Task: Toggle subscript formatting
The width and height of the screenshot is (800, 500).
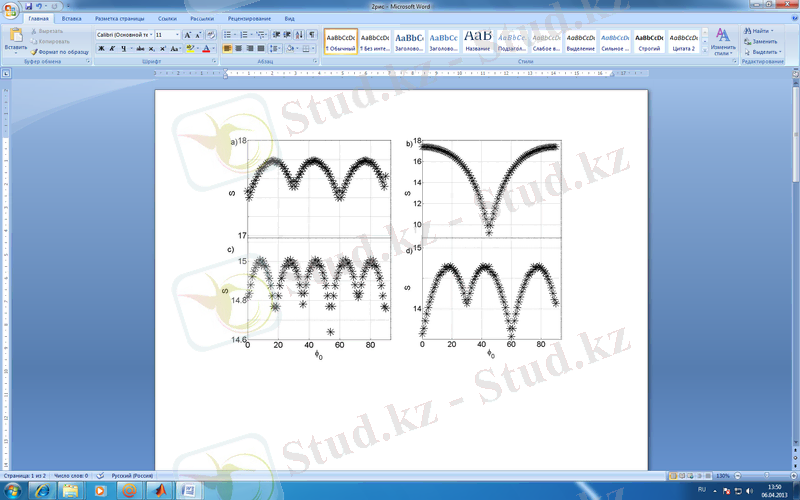Action: pos(152,48)
